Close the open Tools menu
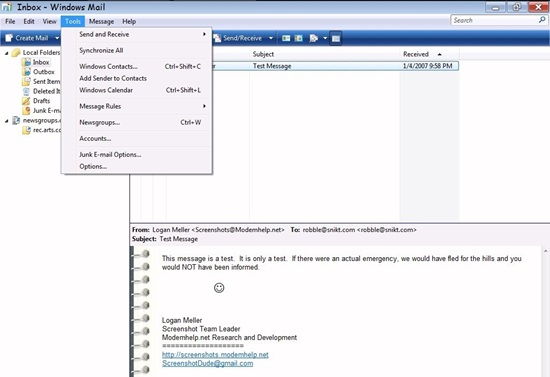The height and width of the screenshot is (377, 550). click(x=73, y=21)
